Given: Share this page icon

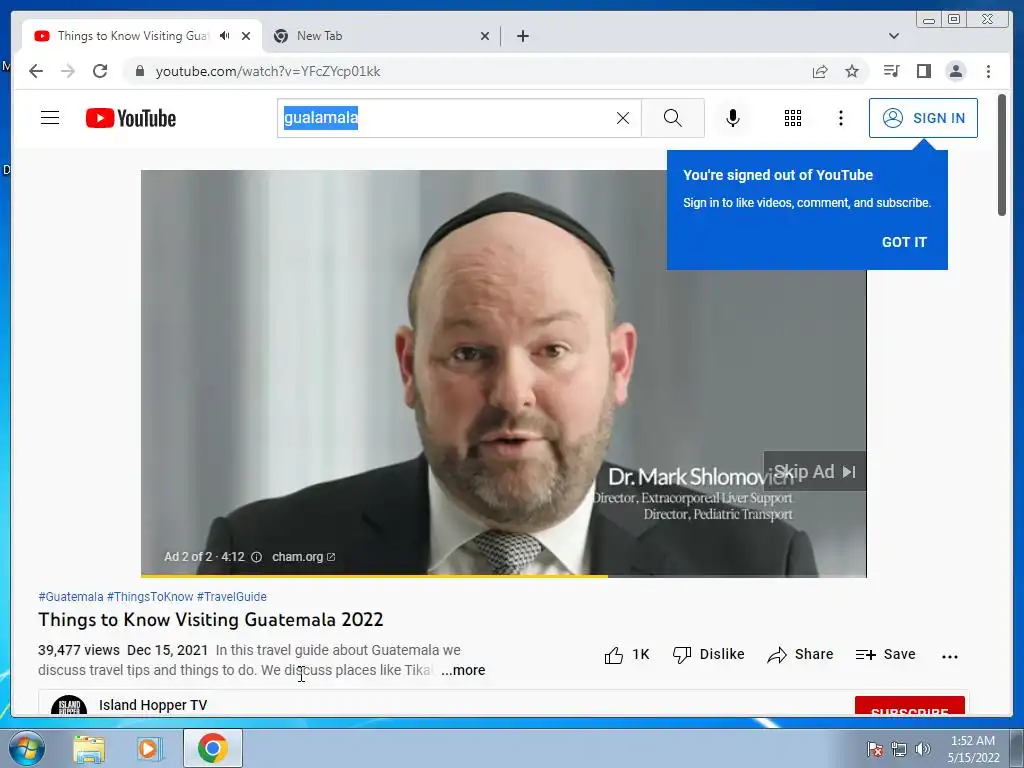Looking at the screenshot, I should (x=820, y=71).
